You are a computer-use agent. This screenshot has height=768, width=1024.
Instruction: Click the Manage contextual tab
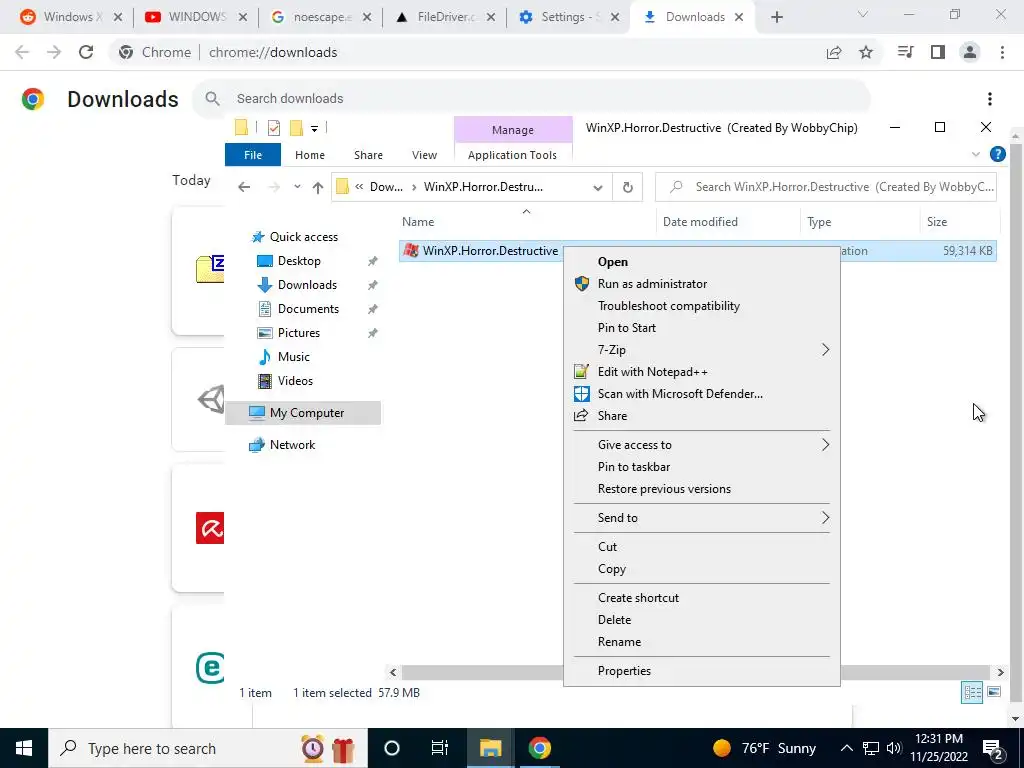point(513,130)
